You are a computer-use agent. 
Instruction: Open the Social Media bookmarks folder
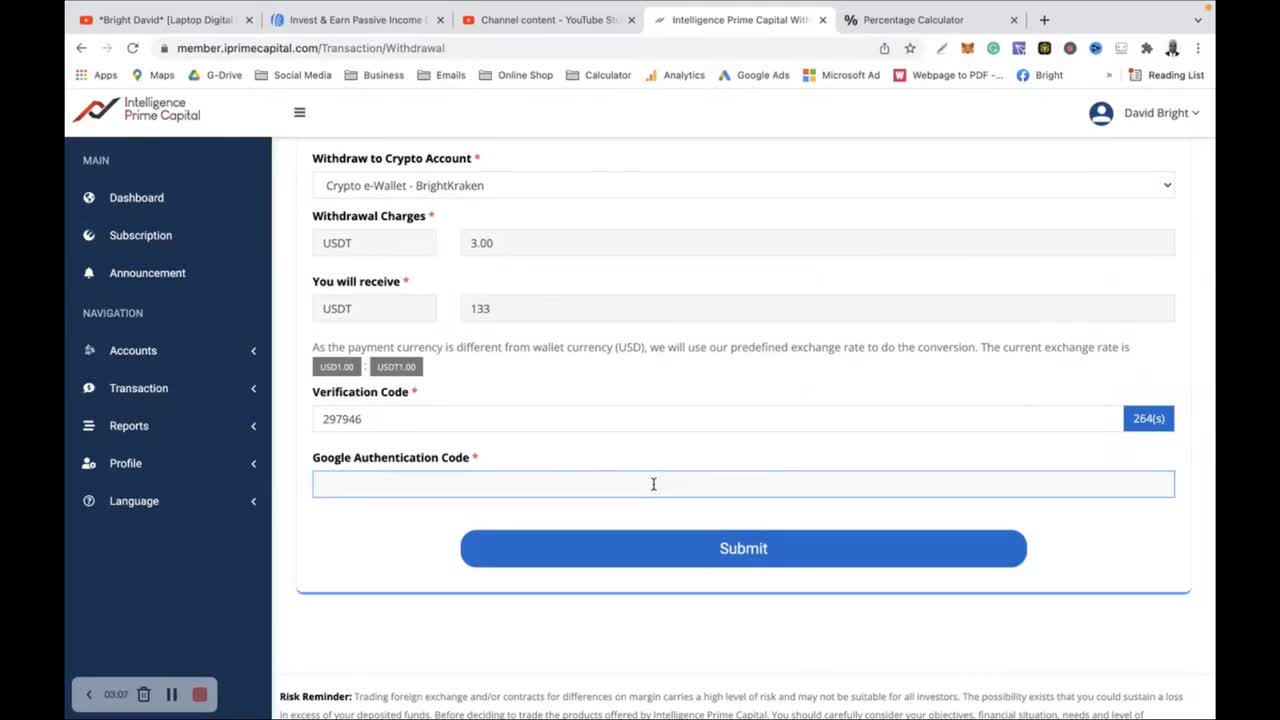point(293,75)
